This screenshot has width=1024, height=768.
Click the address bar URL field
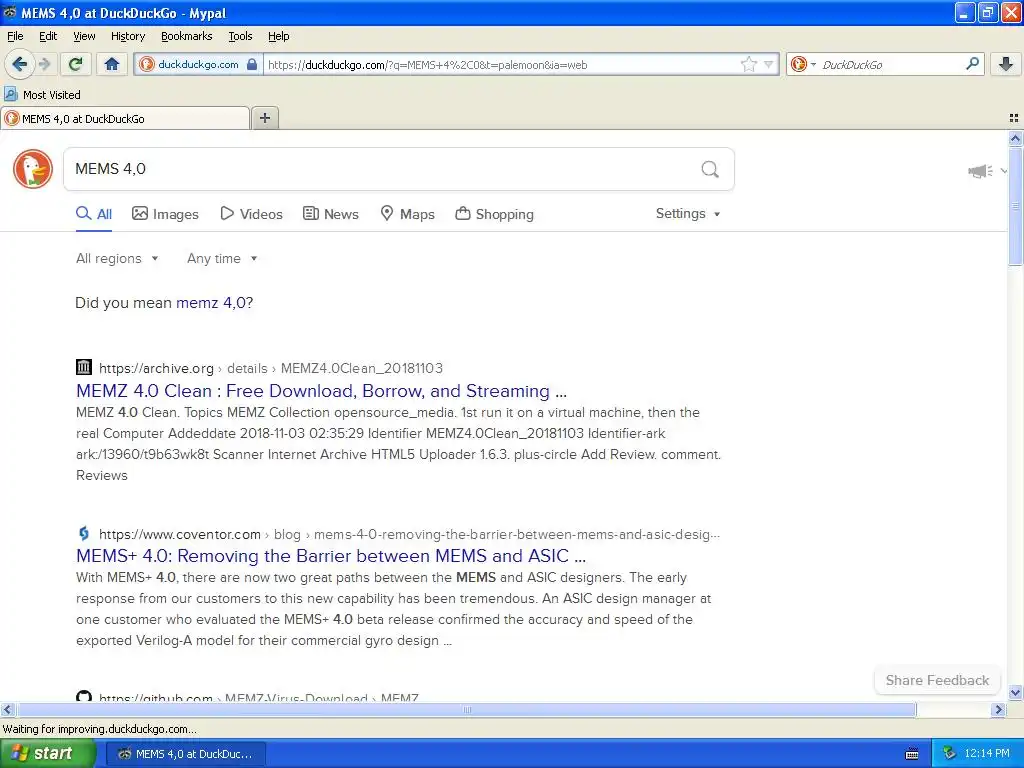coord(500,65)
